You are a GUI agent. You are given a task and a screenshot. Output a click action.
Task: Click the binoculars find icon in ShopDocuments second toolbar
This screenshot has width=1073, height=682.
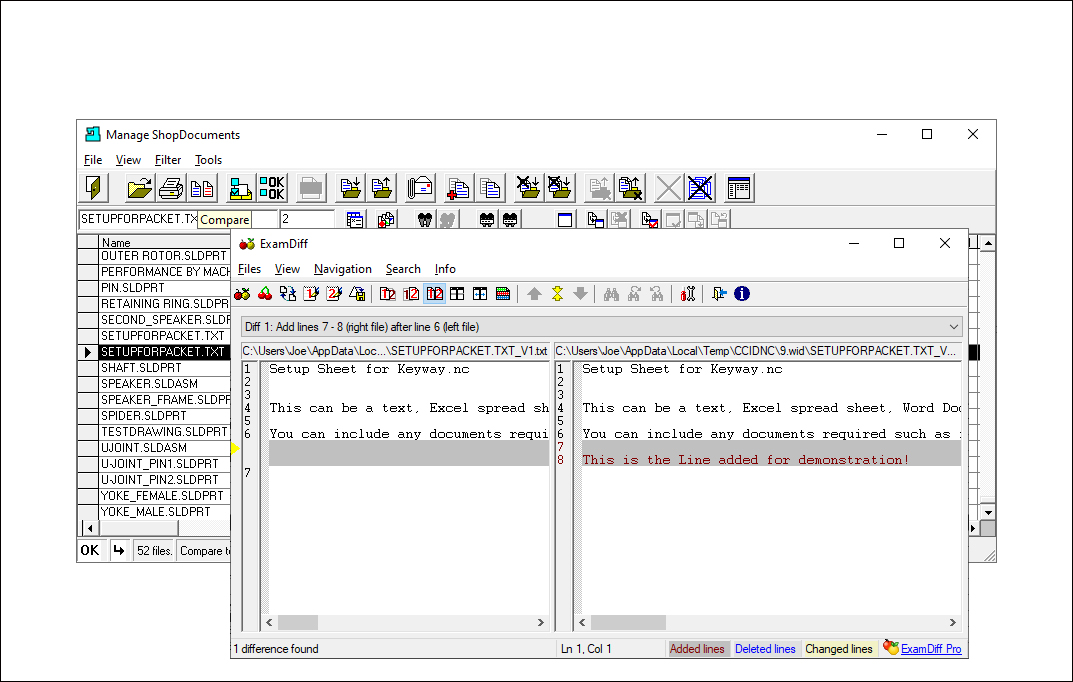[x=425, y=220]
